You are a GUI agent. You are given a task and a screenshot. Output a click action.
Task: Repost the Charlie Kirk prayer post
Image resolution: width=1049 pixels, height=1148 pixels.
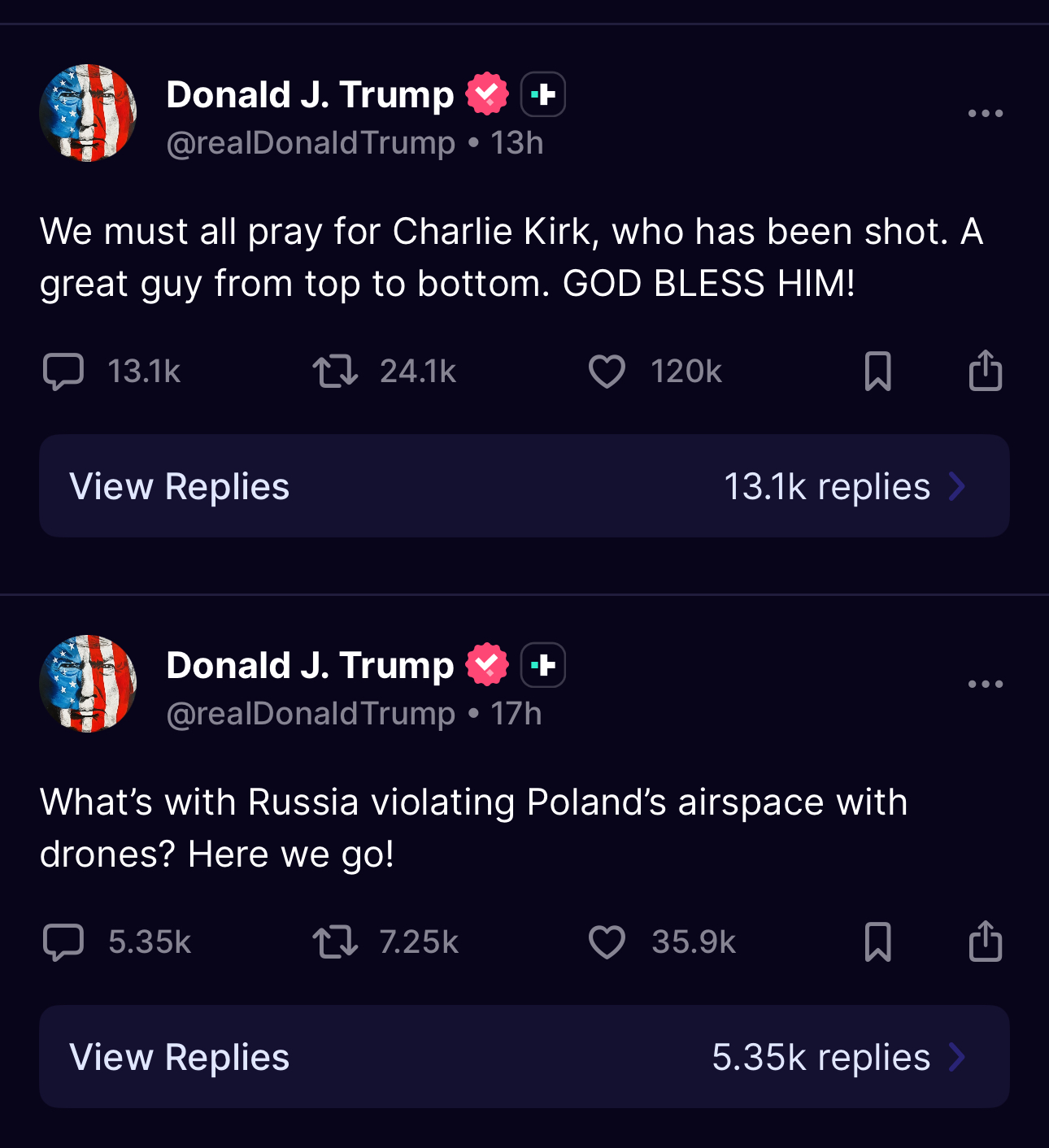(335, 372)
